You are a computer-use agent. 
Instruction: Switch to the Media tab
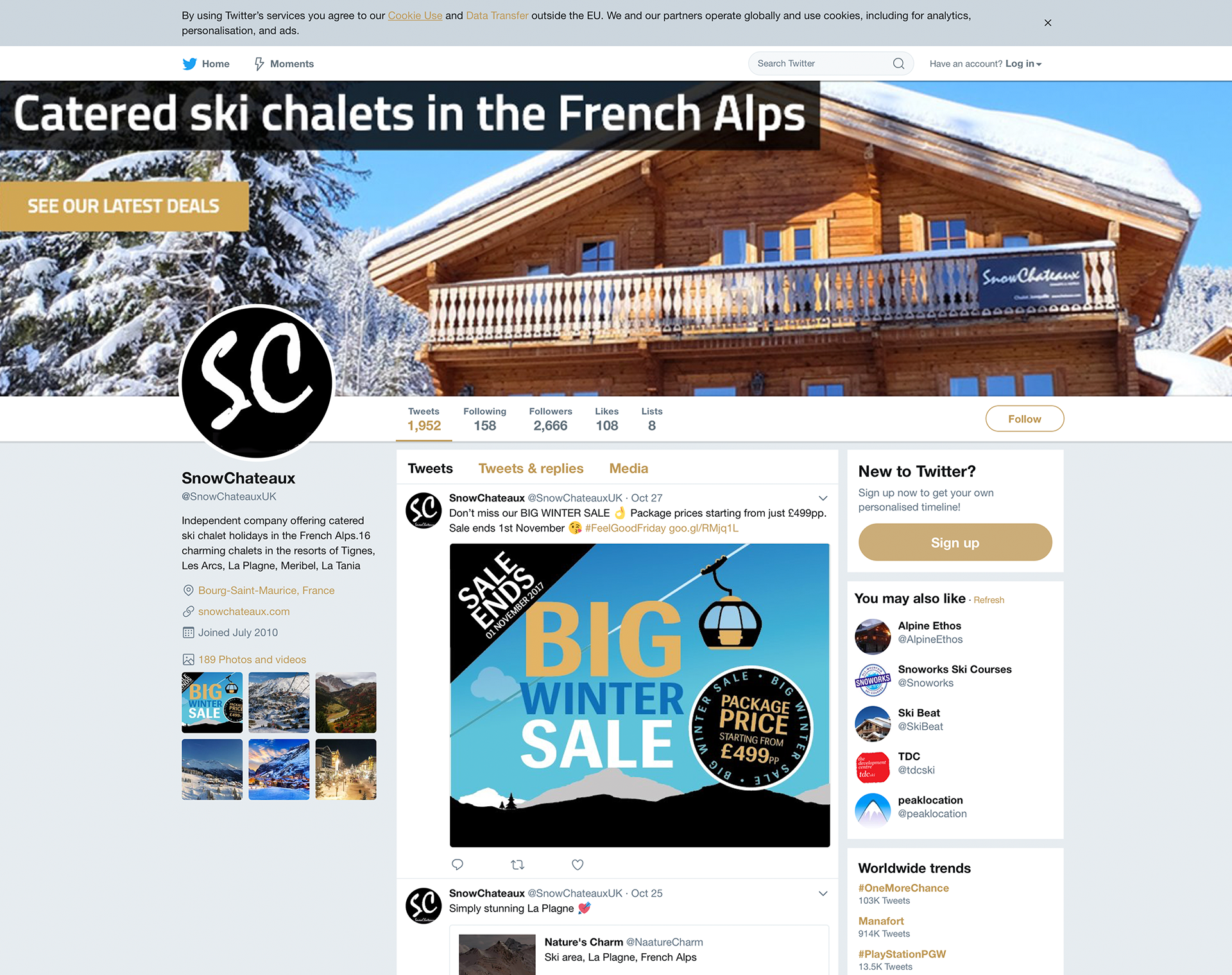tap(628, 469)
